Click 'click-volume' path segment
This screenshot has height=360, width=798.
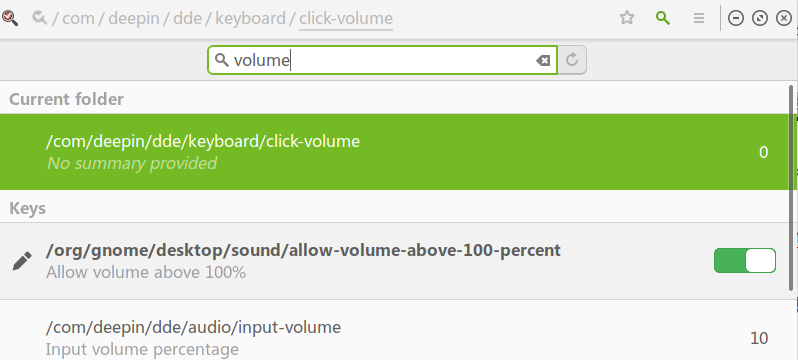[x=346, y=18]
